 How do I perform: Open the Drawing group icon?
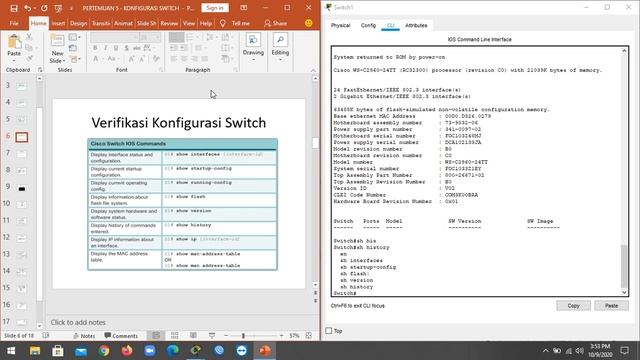click(x=253, y=40)
